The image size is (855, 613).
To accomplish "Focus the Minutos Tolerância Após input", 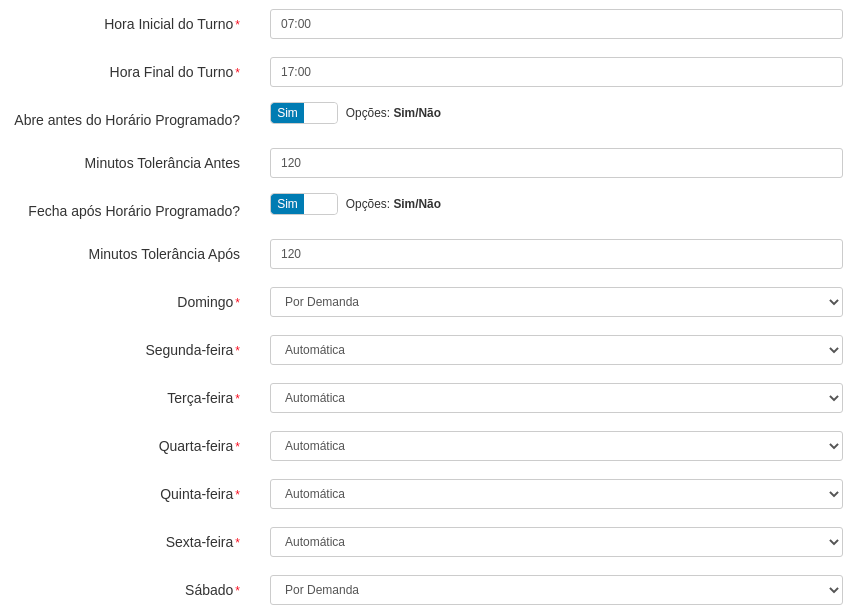I will point(556,254).
